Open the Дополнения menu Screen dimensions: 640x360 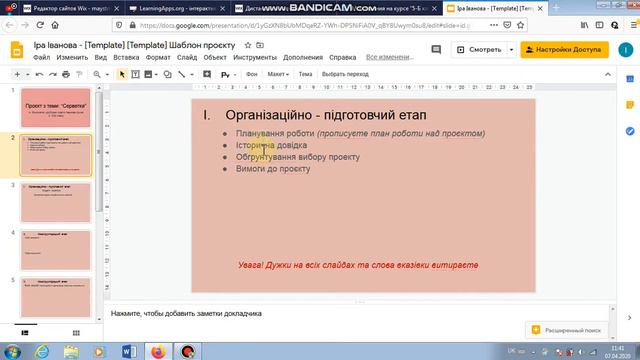click(303, 58)
